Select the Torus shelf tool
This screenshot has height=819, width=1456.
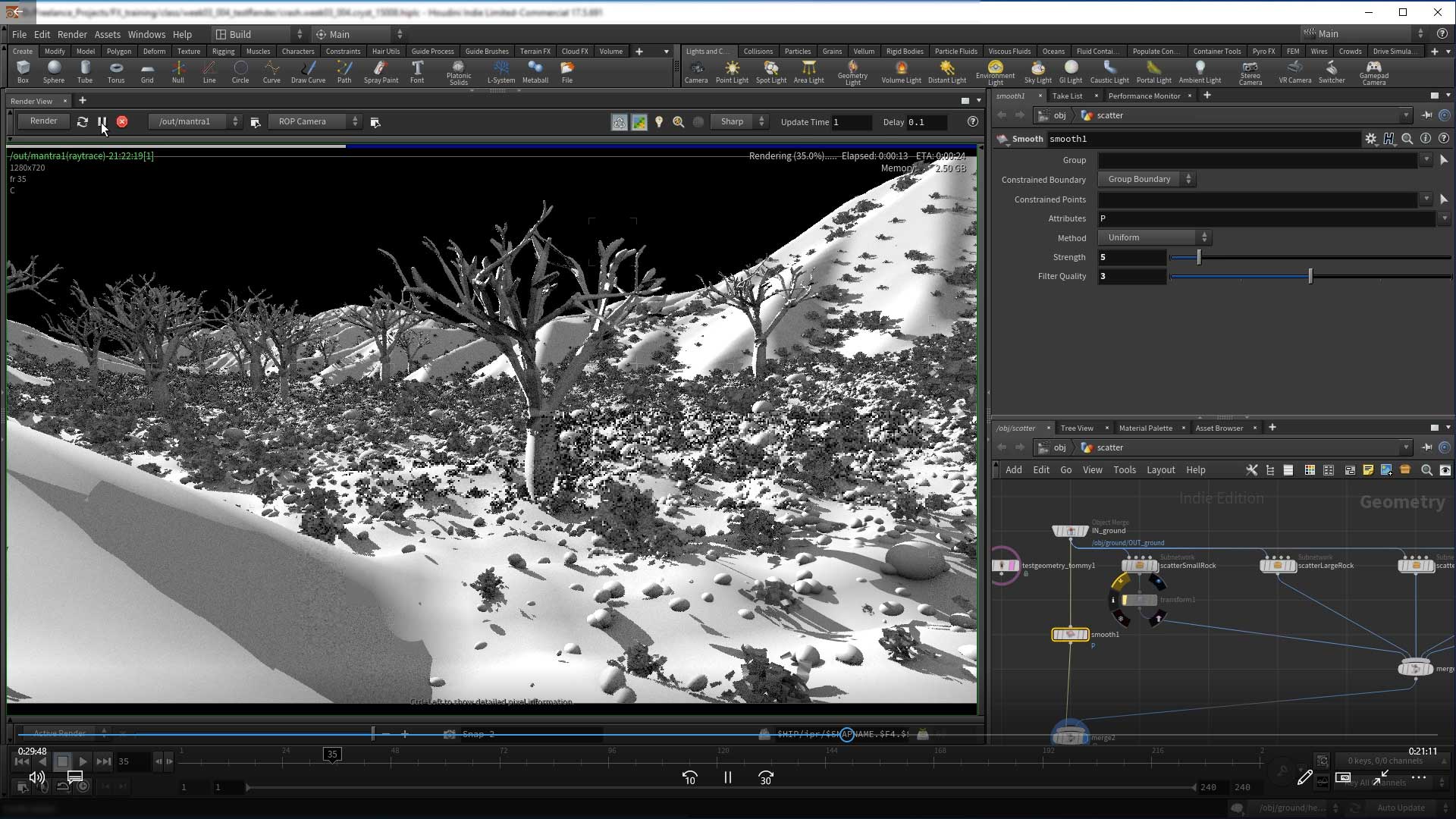115,71
